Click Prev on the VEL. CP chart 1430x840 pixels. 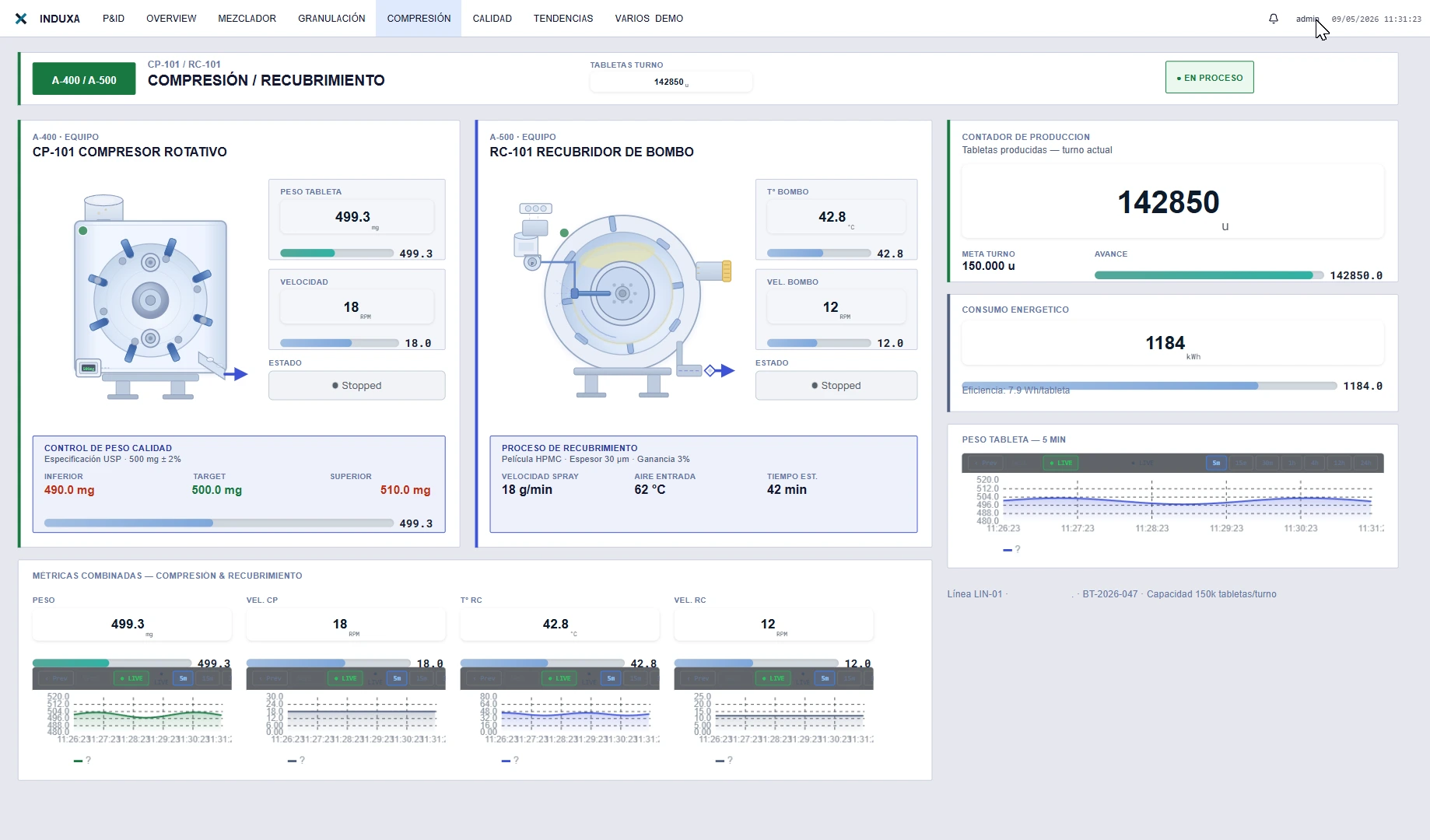point(269,678)
